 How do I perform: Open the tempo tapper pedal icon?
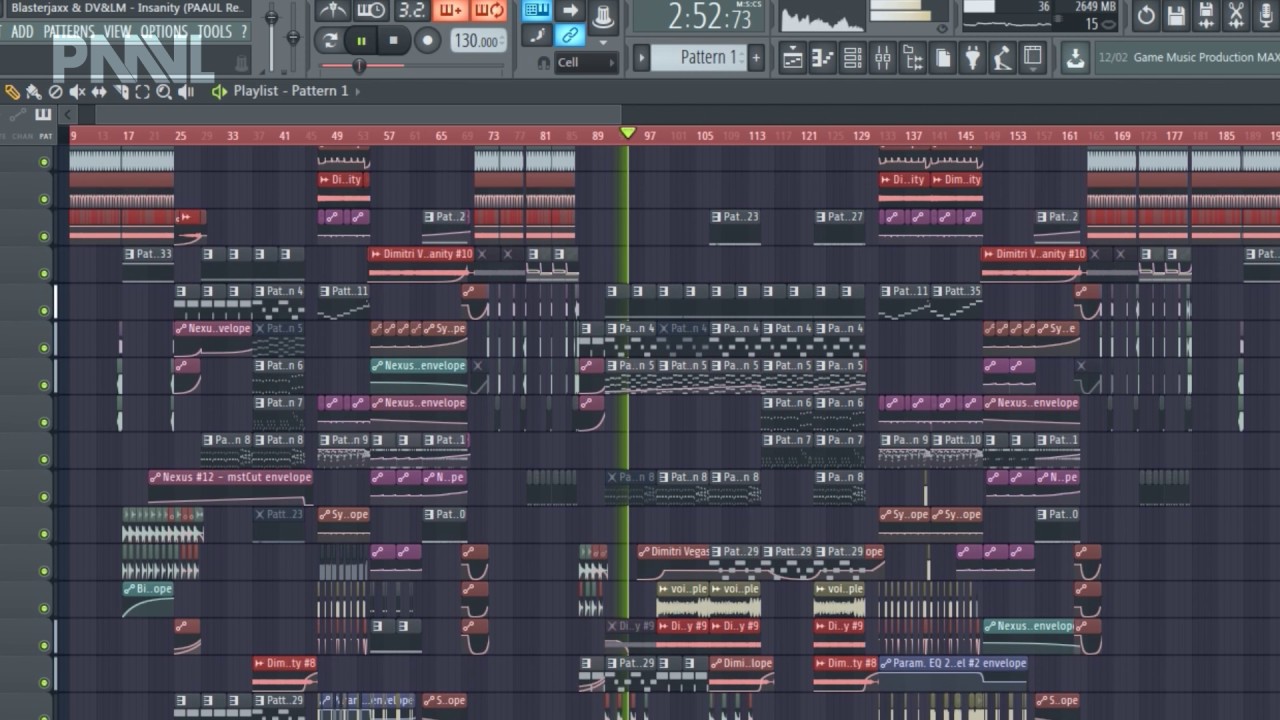tap(1002, 58)
